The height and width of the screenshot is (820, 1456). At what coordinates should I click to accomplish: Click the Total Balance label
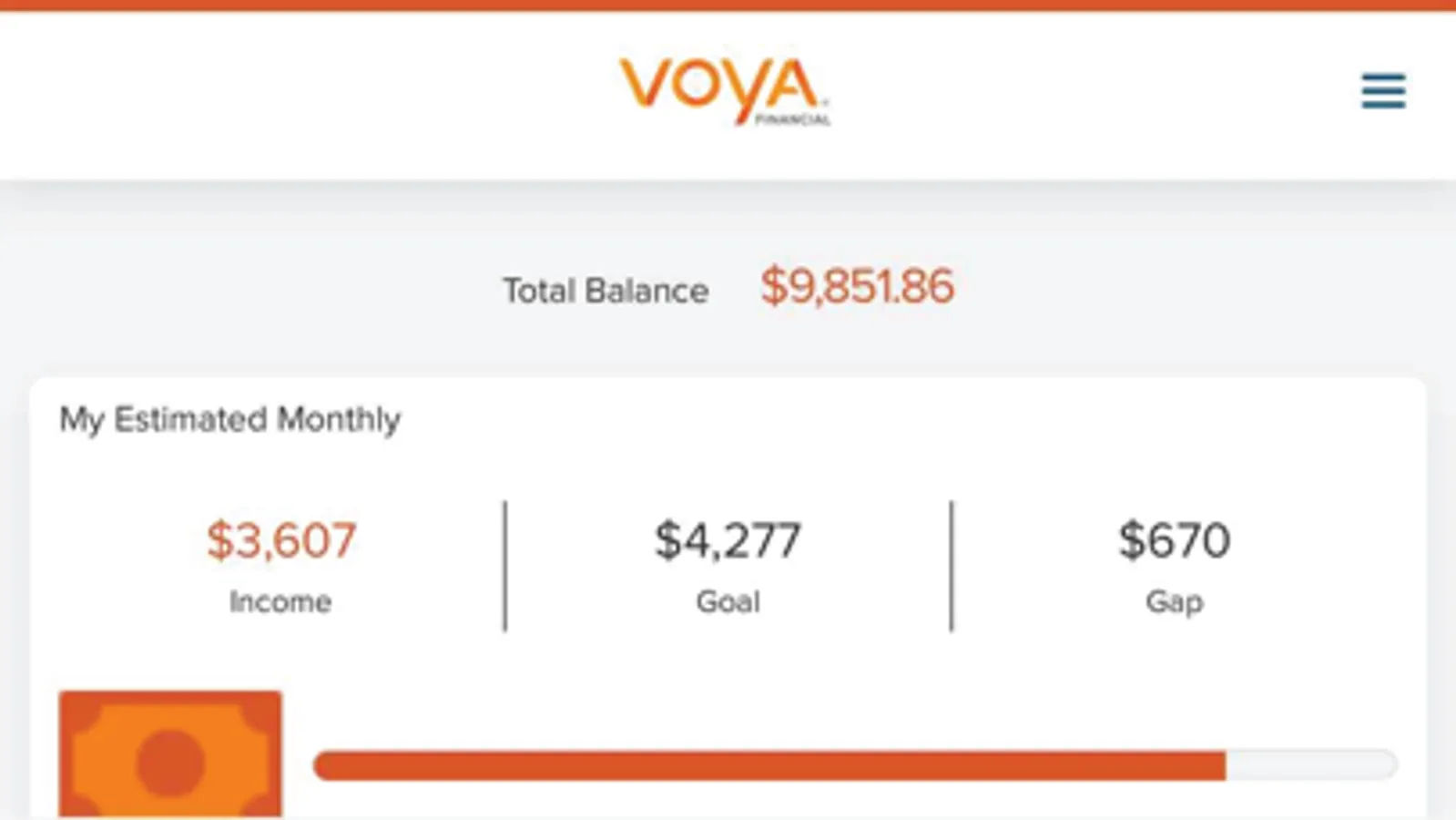pos(606,292)
